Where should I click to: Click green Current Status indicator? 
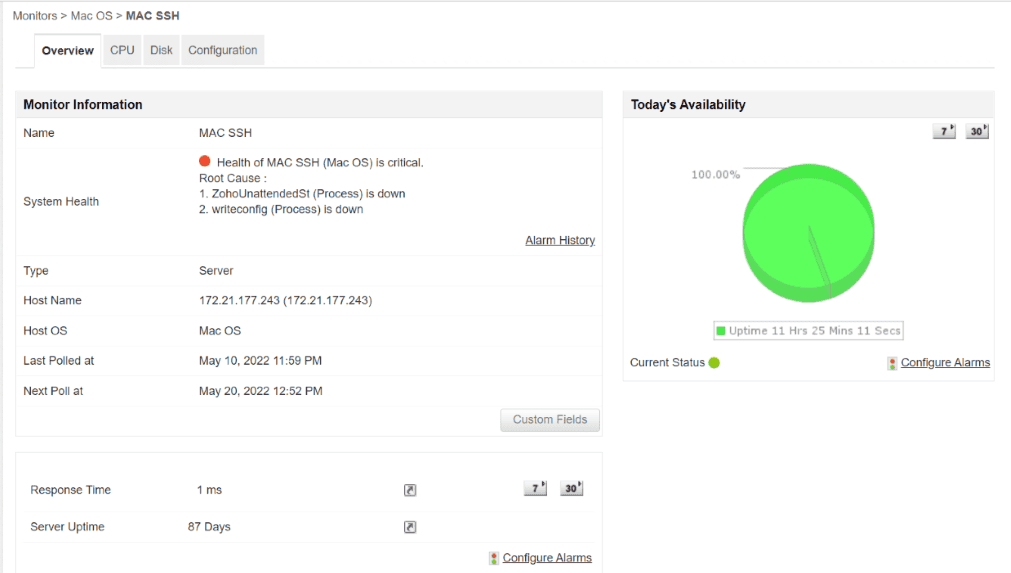714,362
